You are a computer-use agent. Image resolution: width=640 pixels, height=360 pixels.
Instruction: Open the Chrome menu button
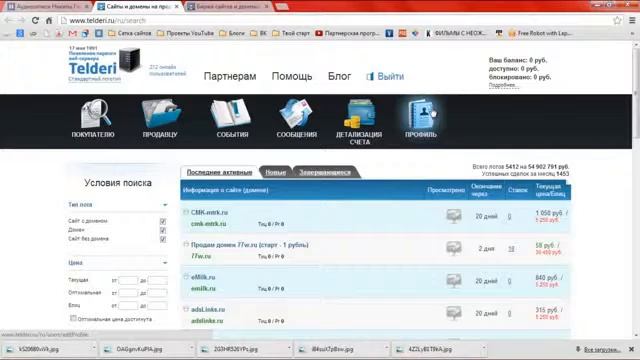(632, 20)
